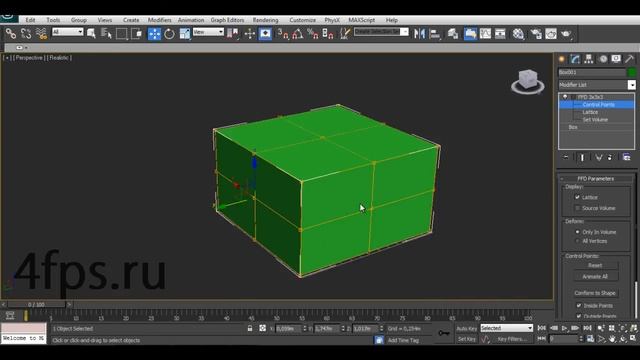This screenshot has height=360, width=640.
Task: Click the Key Filters button
Action: tap(512, 339)
